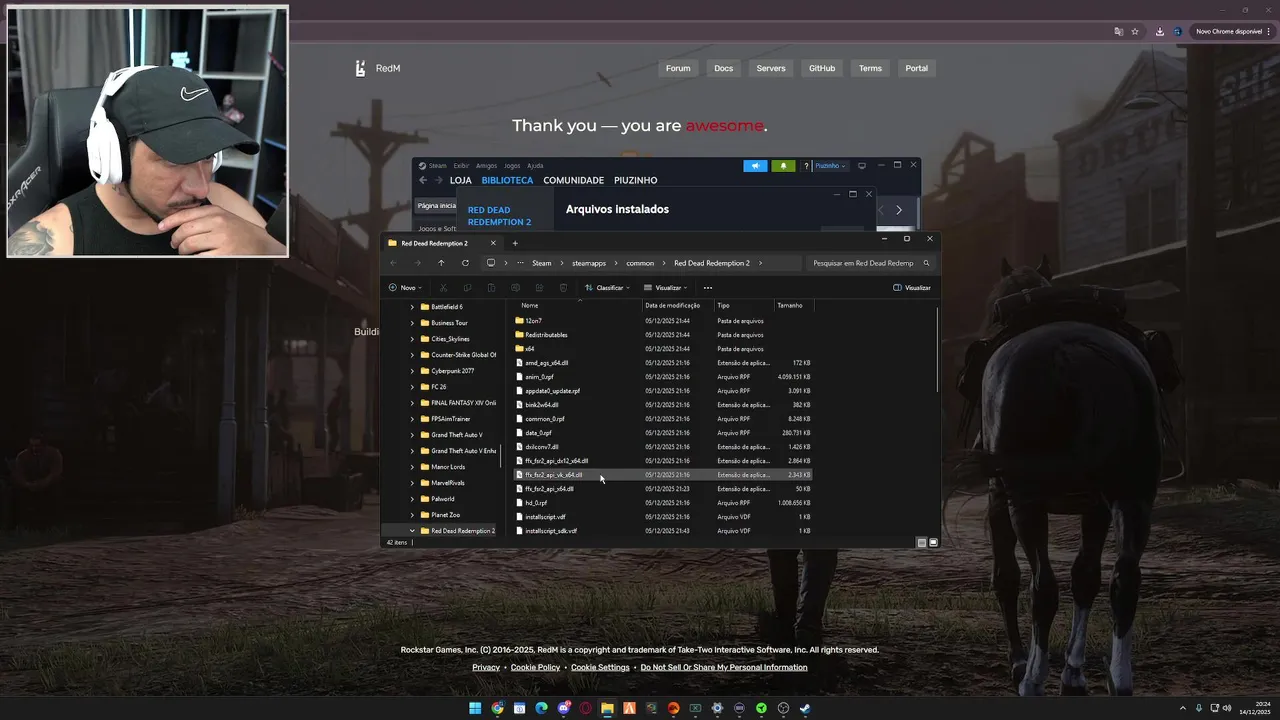Screen dimensions: 1280x720
Task: Bookmark this page with the star icon
Action: point(1135,31)
